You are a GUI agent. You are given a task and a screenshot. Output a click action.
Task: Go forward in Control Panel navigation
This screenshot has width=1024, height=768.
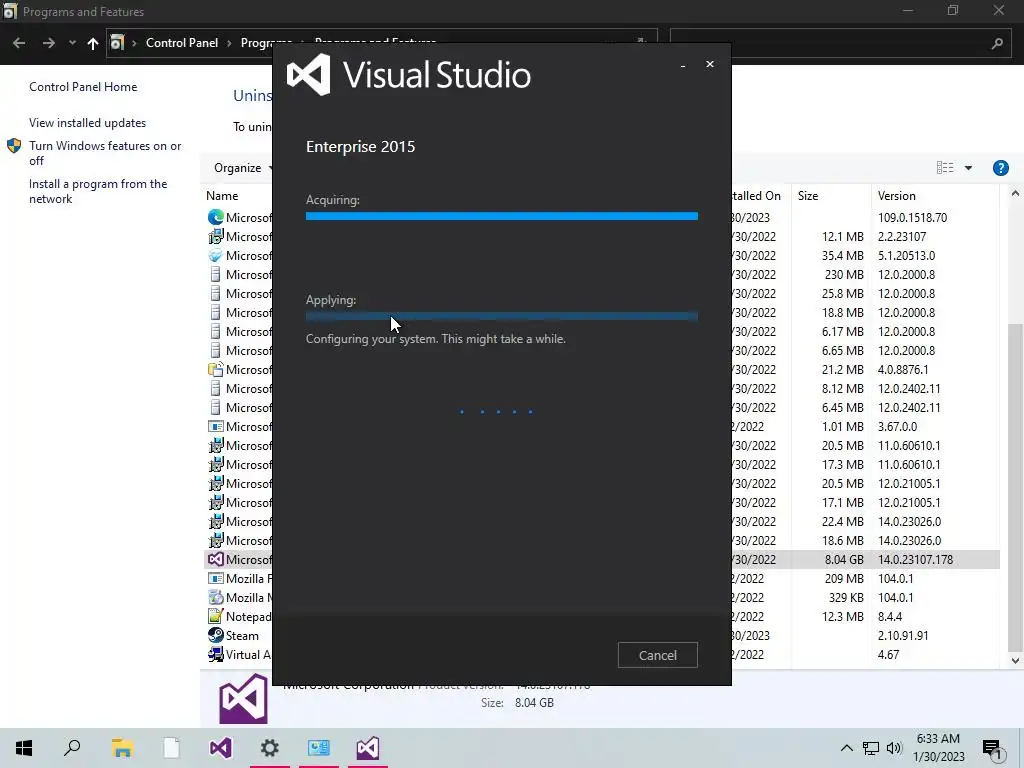pyautogui.click(x=48, y=43)
